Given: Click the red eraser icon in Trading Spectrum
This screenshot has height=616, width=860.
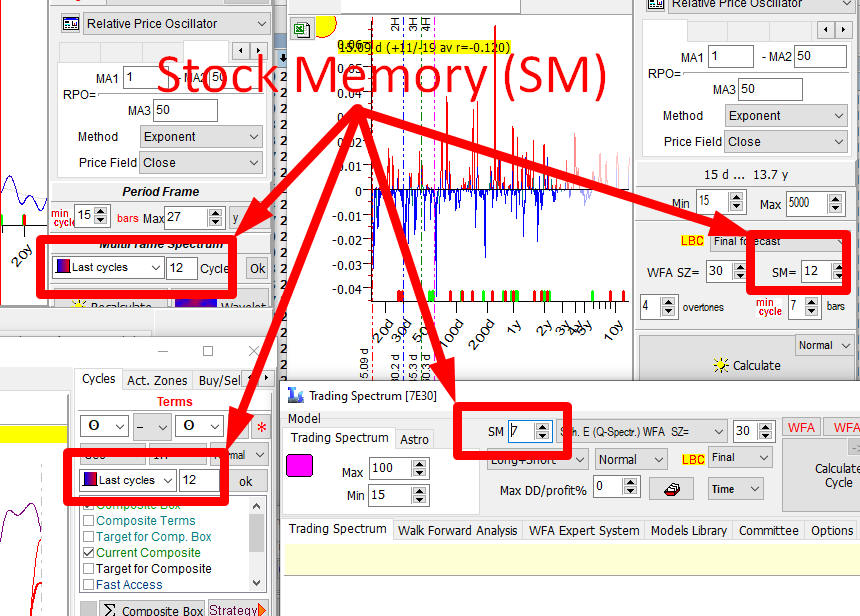Looking at the screenshot, I should click(x=670, y=488).
